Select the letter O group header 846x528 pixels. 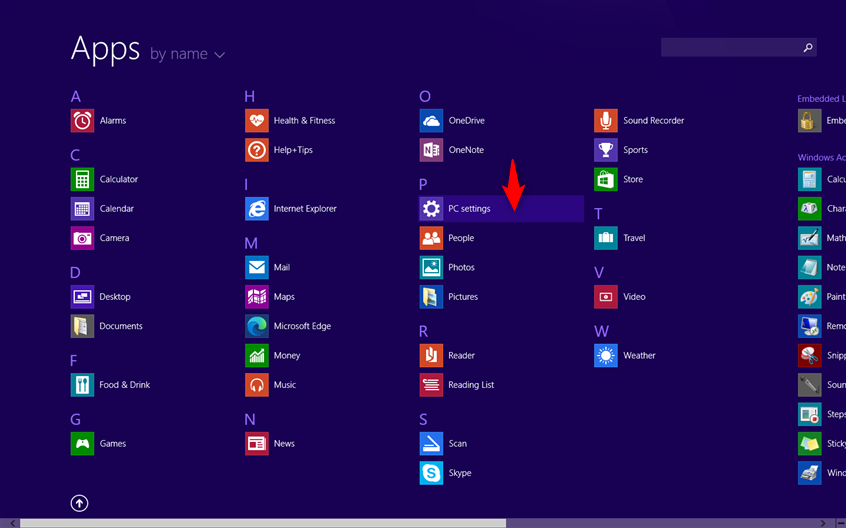click(x=425, y=97)
